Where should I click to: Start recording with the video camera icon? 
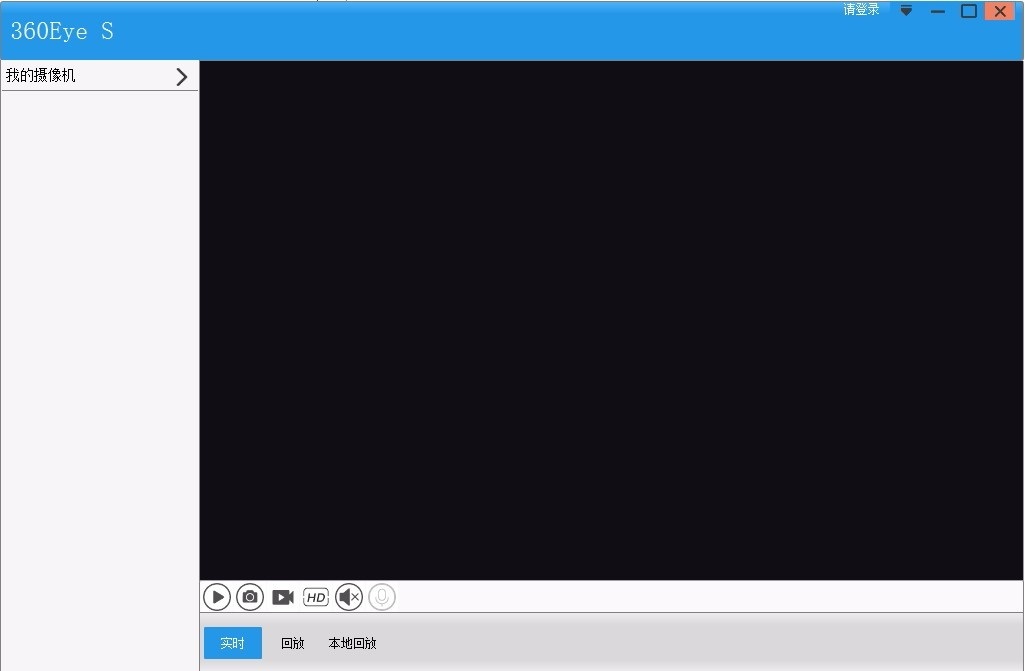[x=283, y=597]
